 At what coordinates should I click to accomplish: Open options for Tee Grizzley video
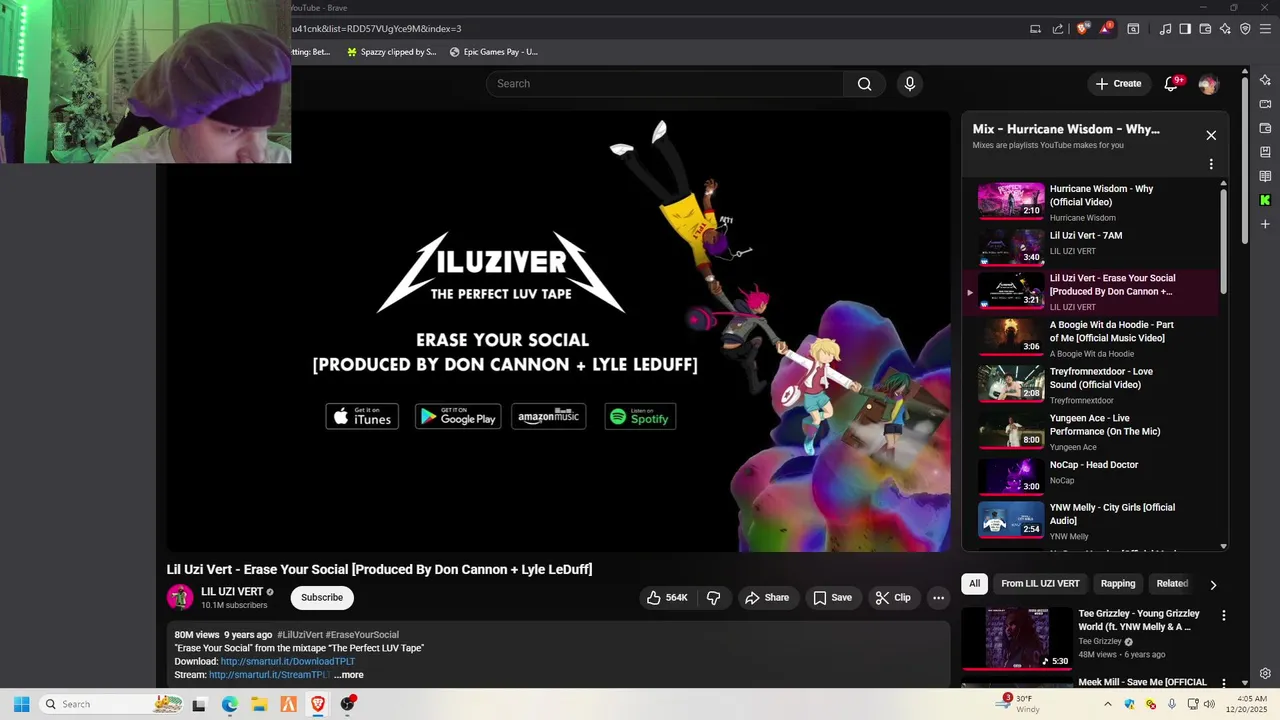[1223, 616]
